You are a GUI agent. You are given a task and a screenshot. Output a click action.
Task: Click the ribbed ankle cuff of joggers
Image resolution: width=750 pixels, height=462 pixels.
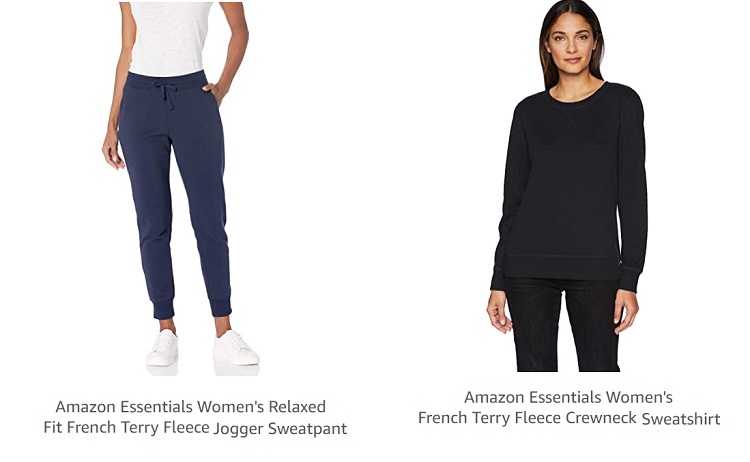coord(221,307)
